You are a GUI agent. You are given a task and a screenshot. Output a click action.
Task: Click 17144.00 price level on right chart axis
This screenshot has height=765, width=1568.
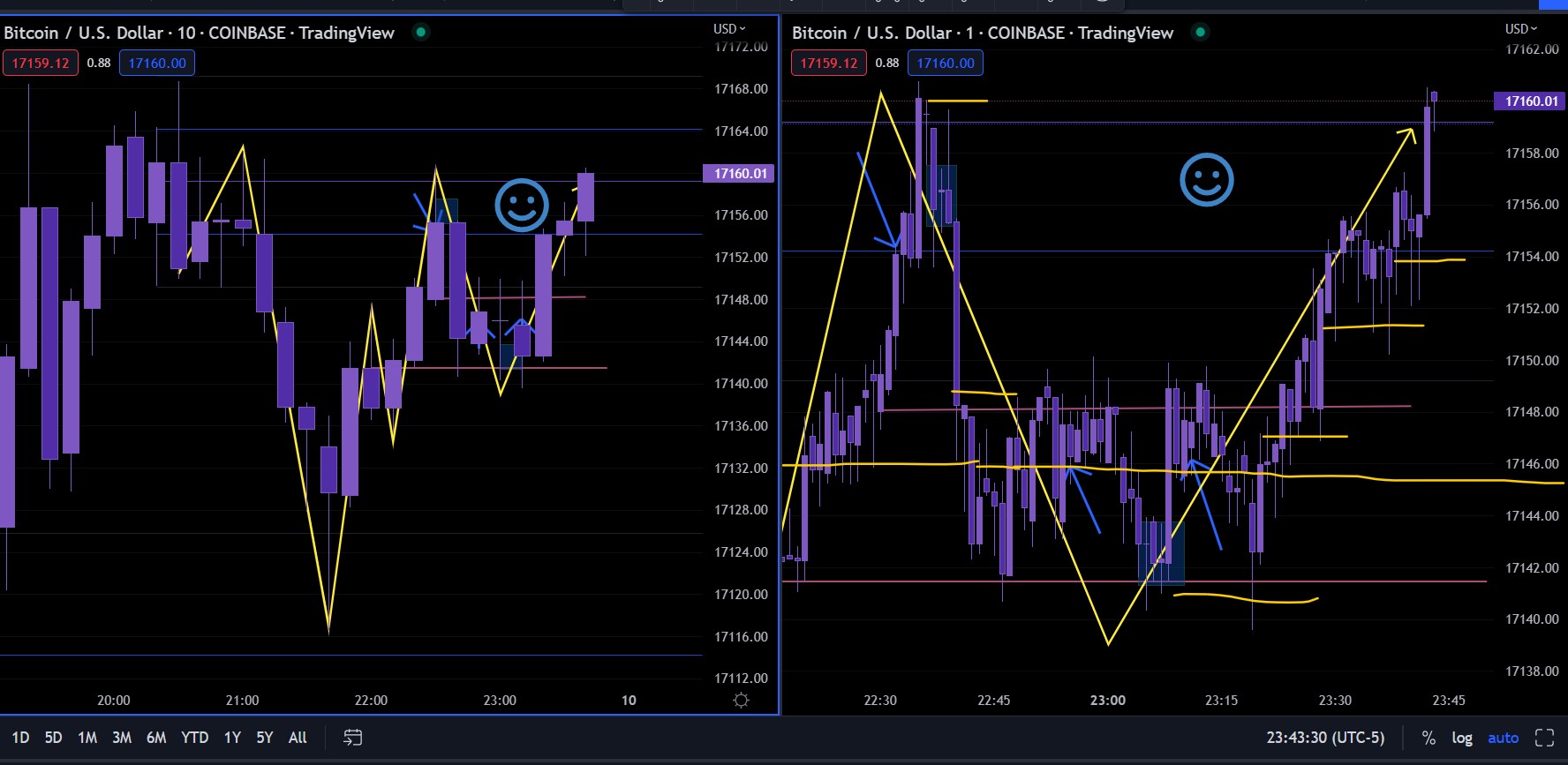[1532, 516]
